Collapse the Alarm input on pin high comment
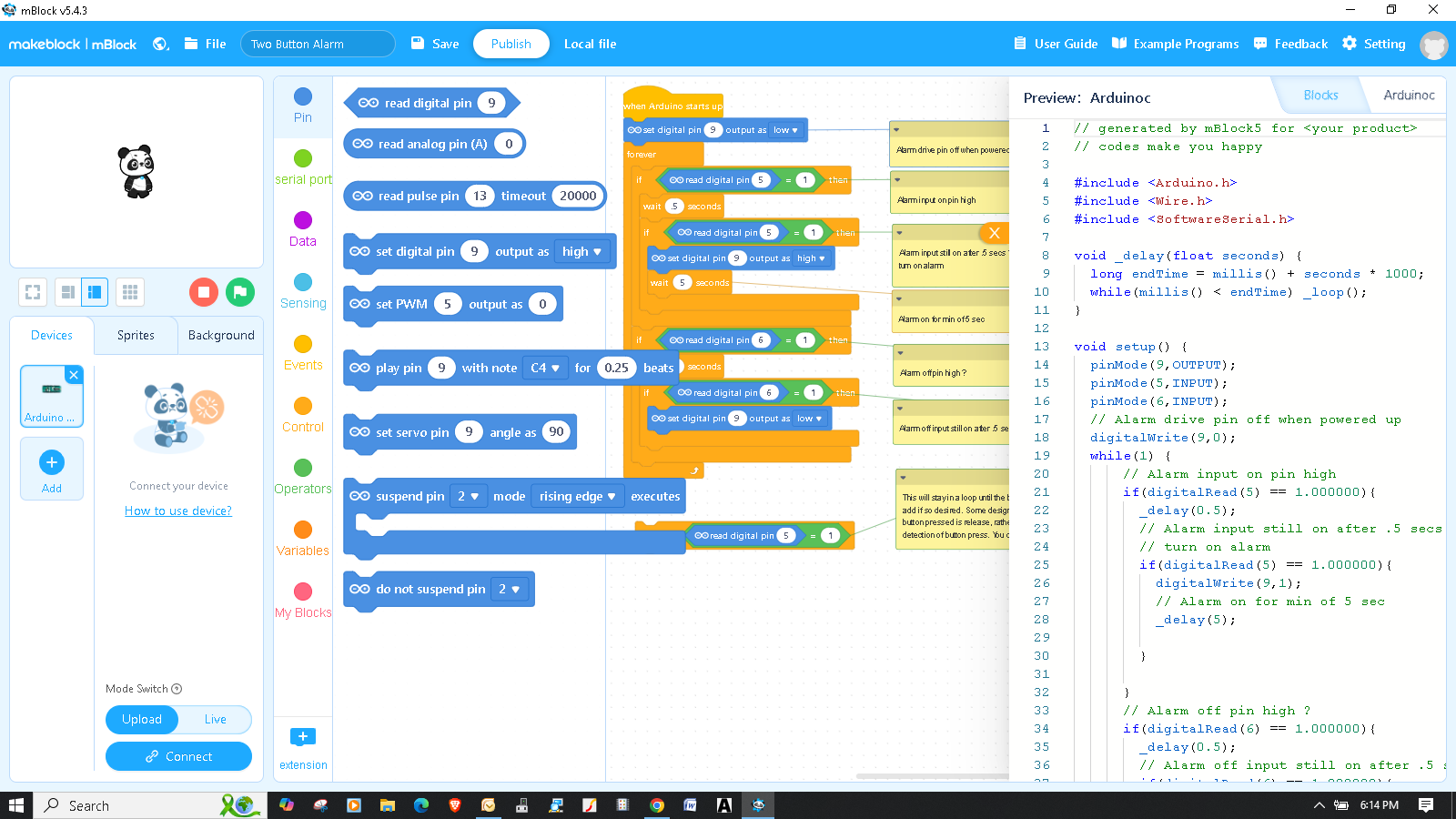 (897, 179)
